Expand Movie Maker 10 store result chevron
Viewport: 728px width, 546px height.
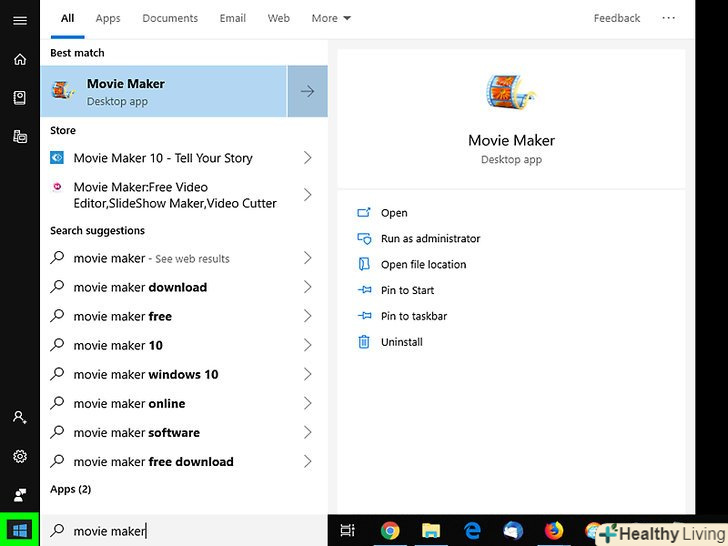(307, 158)
